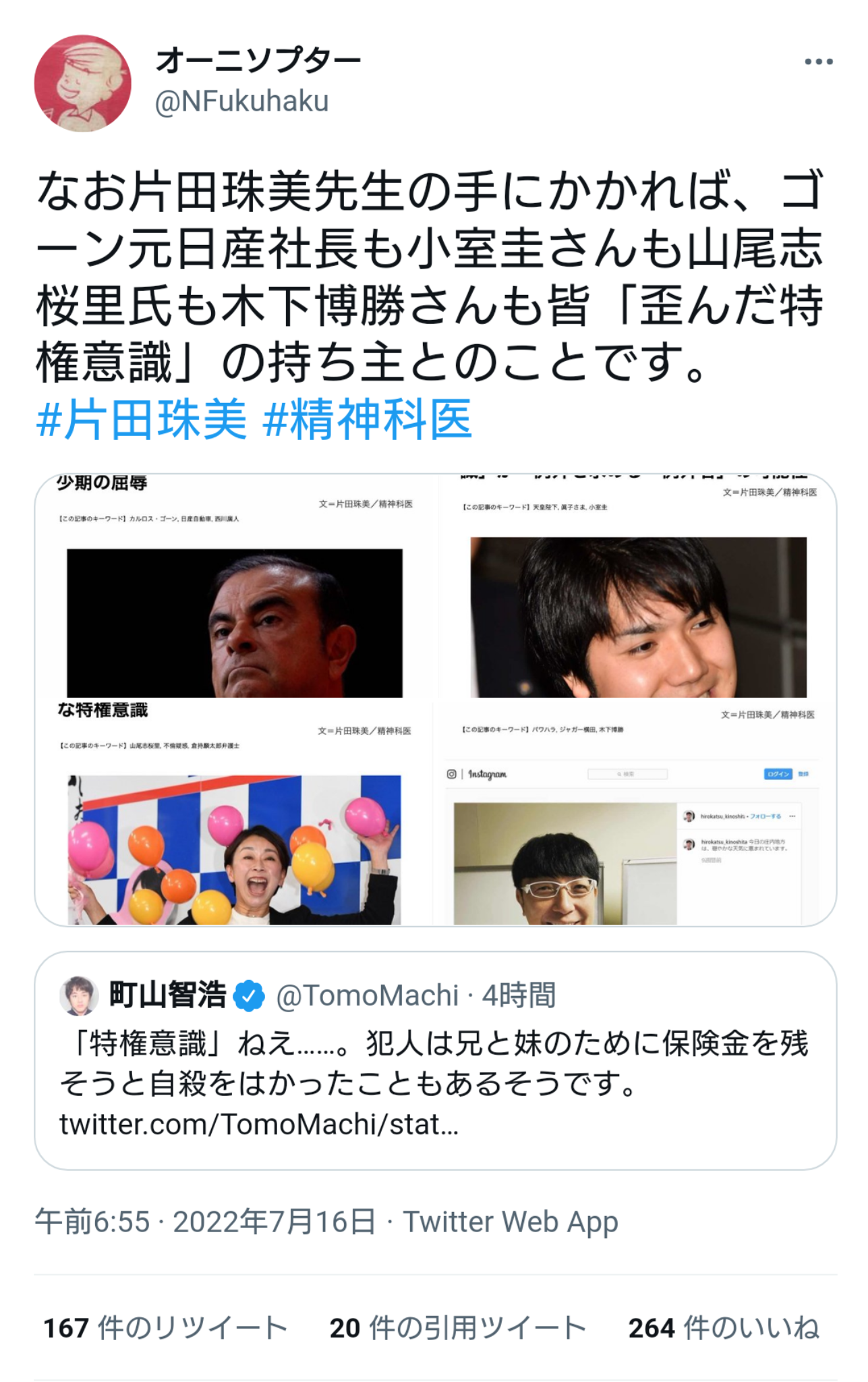868x1382 pixels.
Task: Show the 167 件のリツイート list
Action: [x=165, y=1328]
